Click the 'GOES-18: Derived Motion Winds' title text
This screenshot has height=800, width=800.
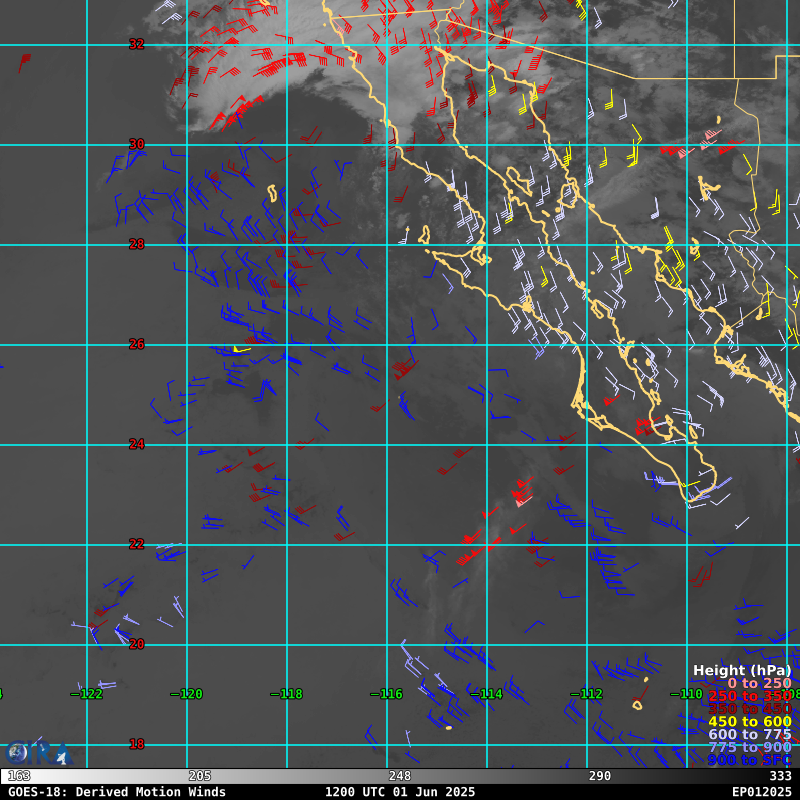pyautogui.click(x=117, y=792)
